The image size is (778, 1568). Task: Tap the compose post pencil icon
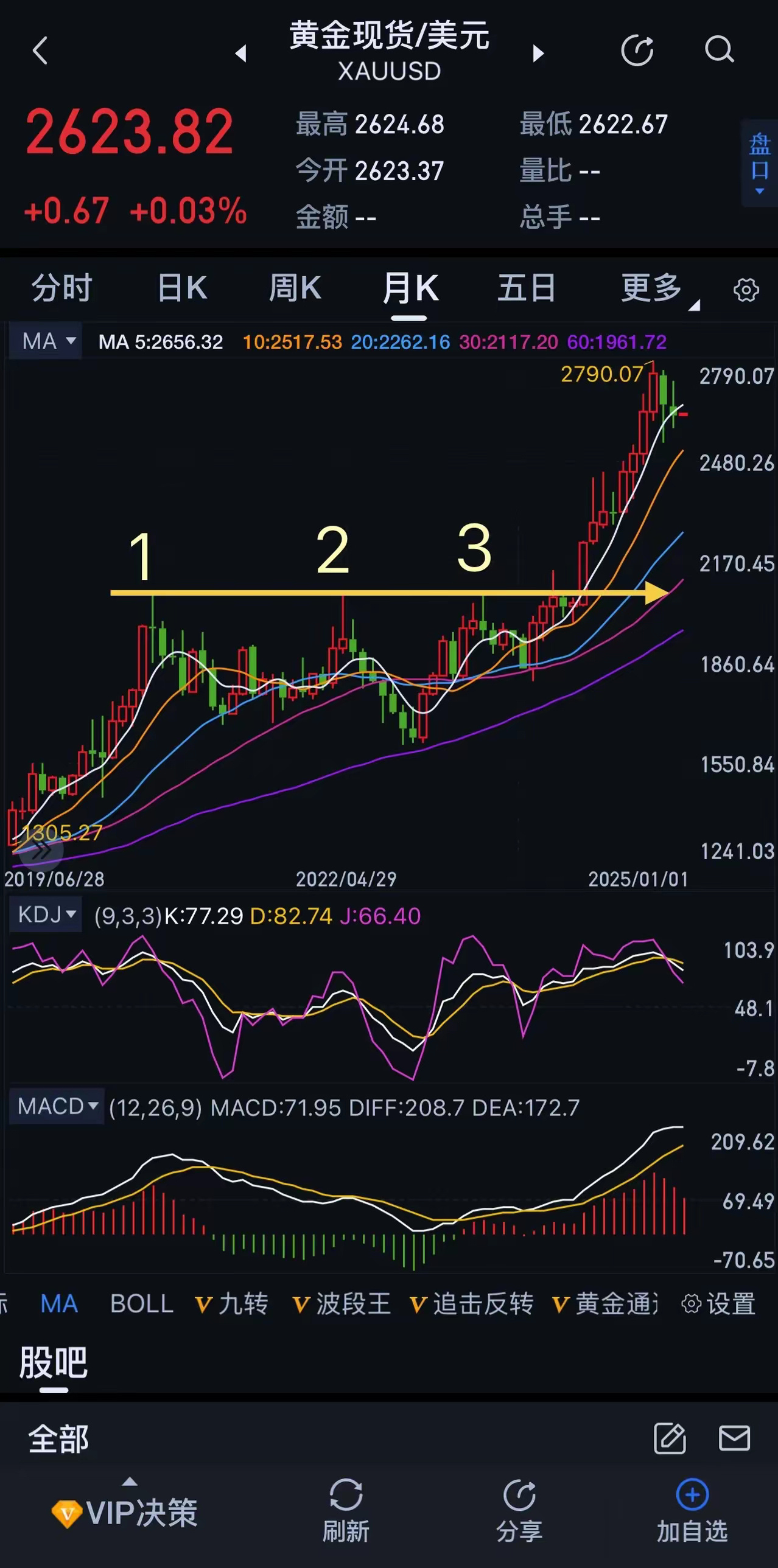pos(670,1439)
